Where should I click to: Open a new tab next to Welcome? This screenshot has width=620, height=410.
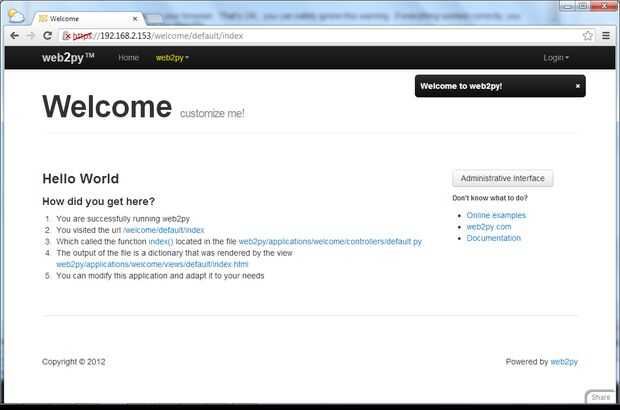[x=154, y=19]
